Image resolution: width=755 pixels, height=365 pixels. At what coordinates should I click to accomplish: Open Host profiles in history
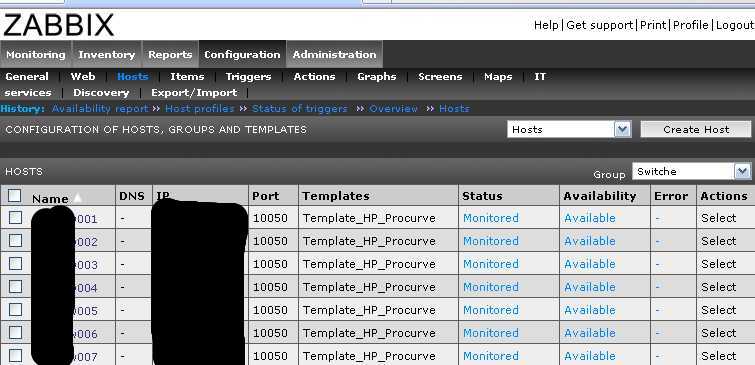199,109
